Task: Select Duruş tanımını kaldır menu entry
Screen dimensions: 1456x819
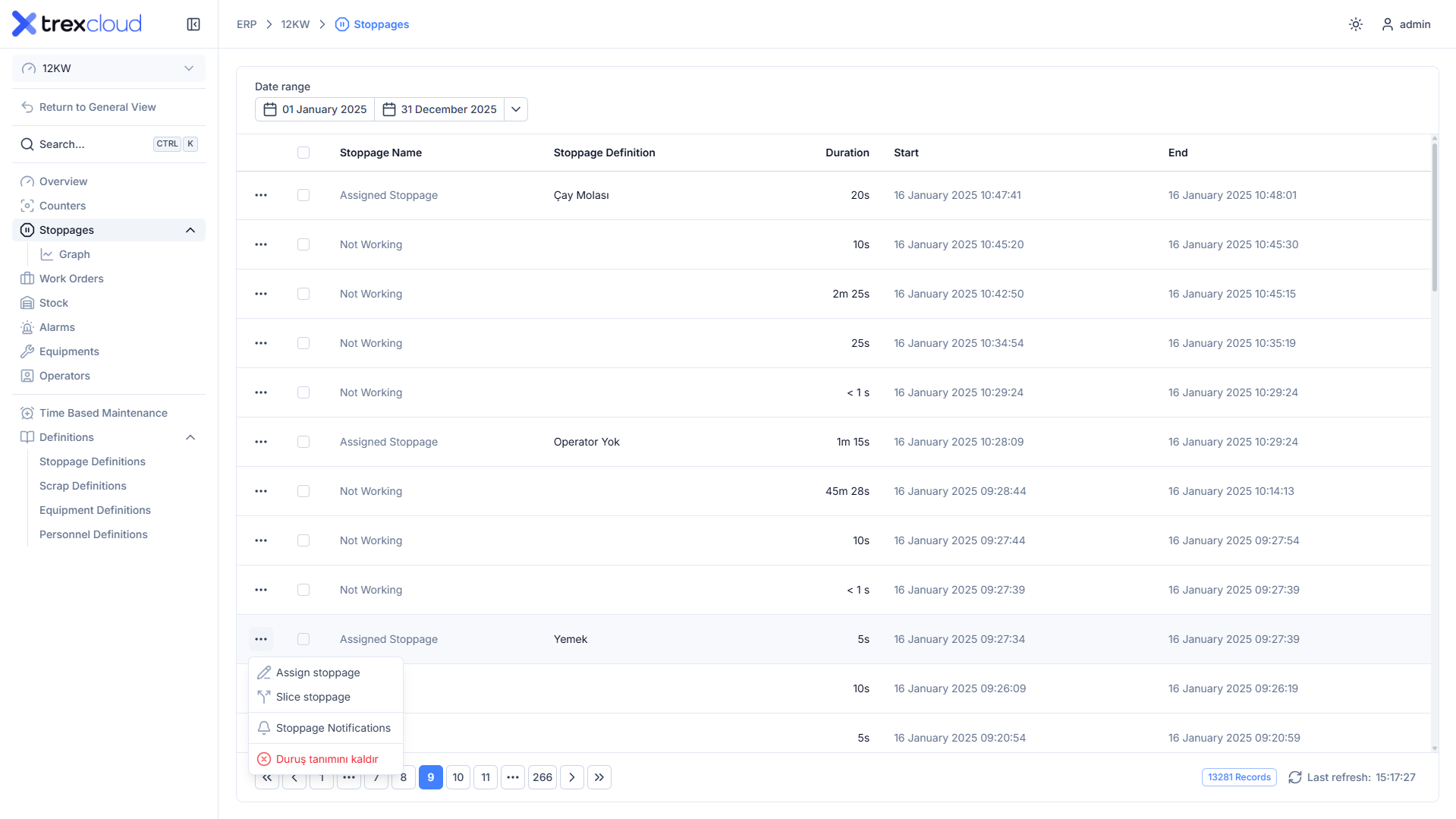Action: pyautogui.click(x=325, y=759)
